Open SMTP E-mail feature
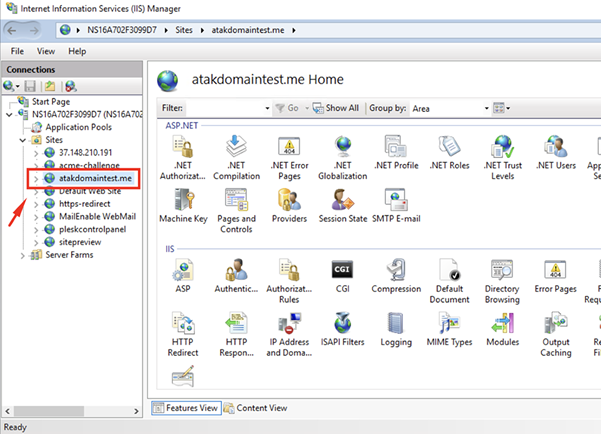Screen dimensions: 601x434 (396, 206)
